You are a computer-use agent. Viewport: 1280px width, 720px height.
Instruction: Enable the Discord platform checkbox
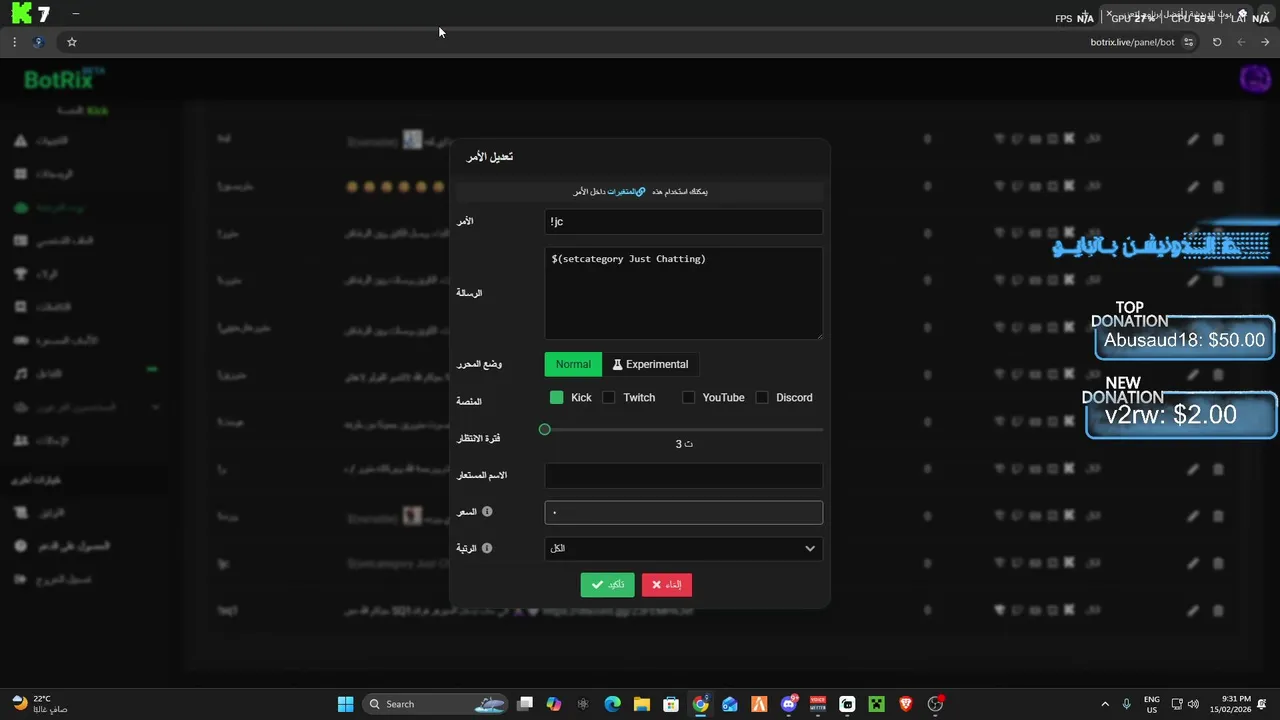(x=762, y=398)
